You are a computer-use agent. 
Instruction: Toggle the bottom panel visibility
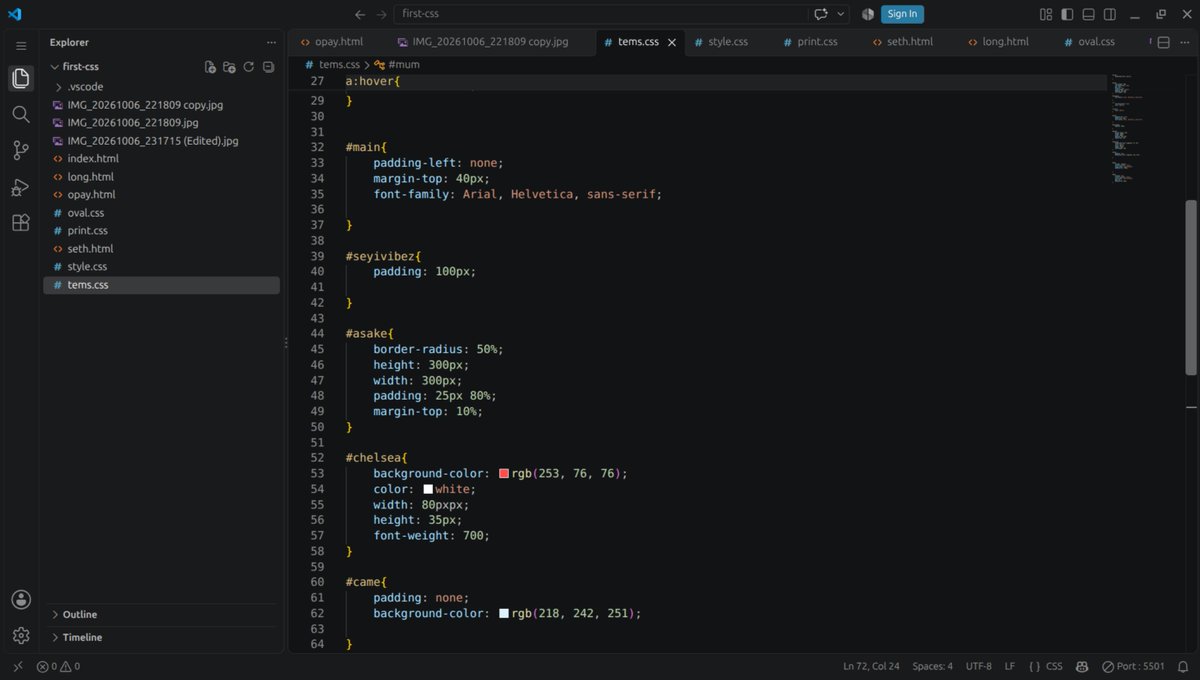coord(1088,14)
